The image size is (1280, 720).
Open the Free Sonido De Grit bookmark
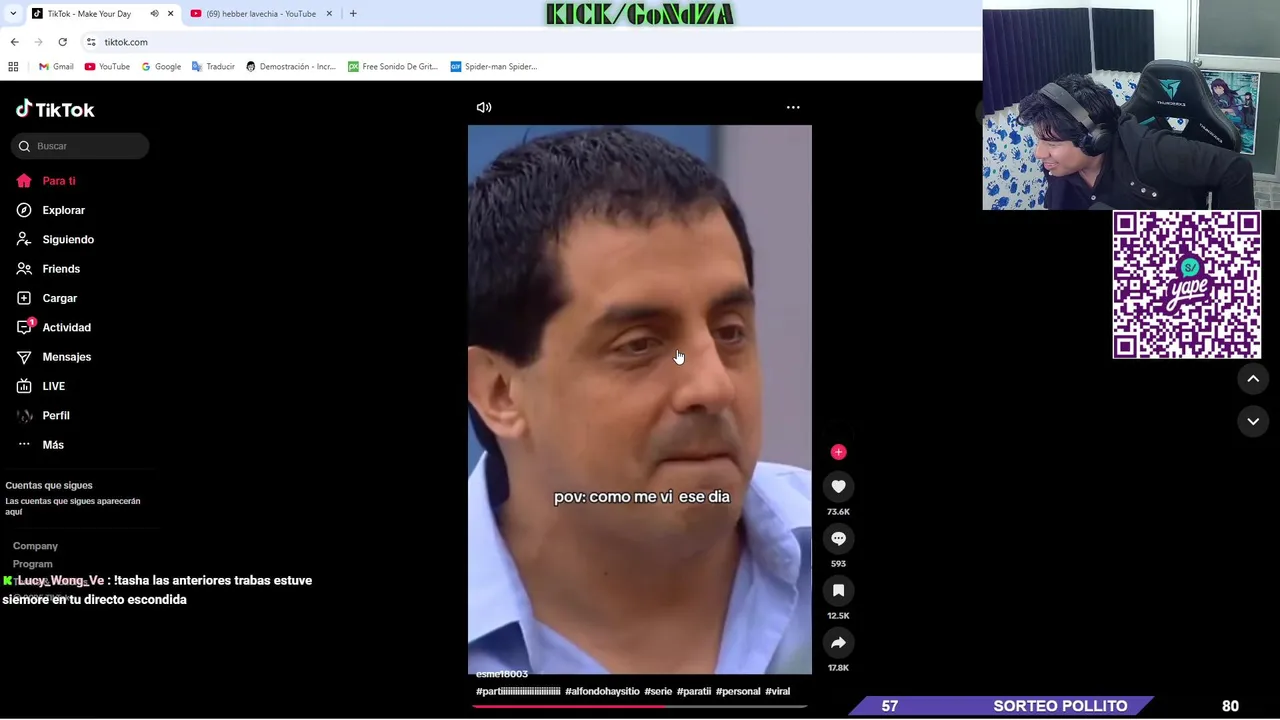[x=393, y=67]
